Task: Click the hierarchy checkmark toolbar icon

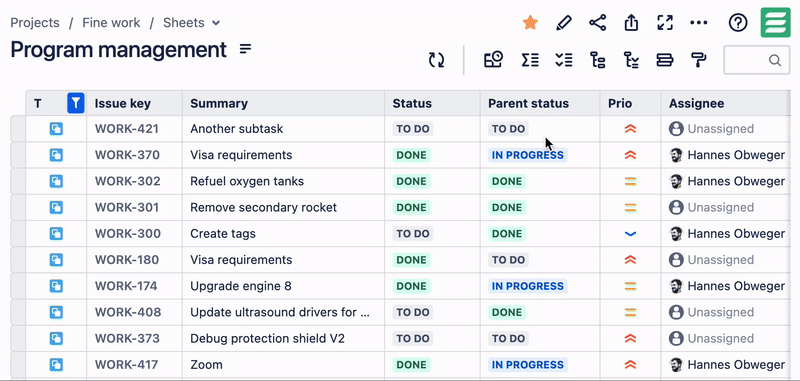Action: [631, 60]
